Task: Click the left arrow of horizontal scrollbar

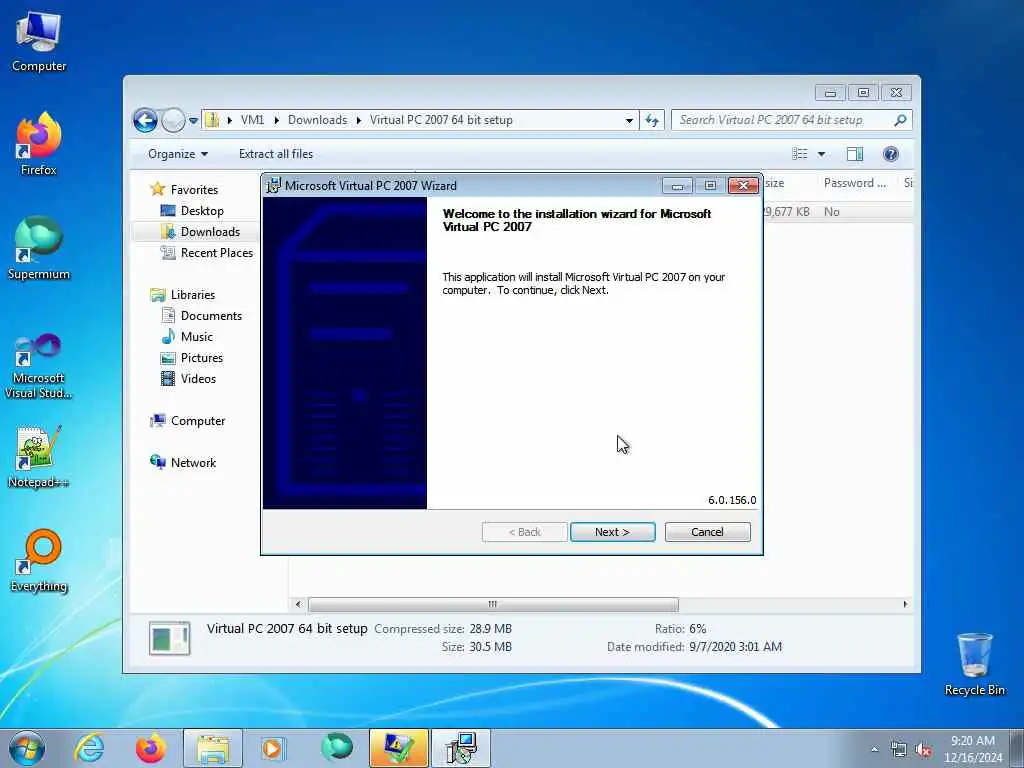Action: pos(298,605)
